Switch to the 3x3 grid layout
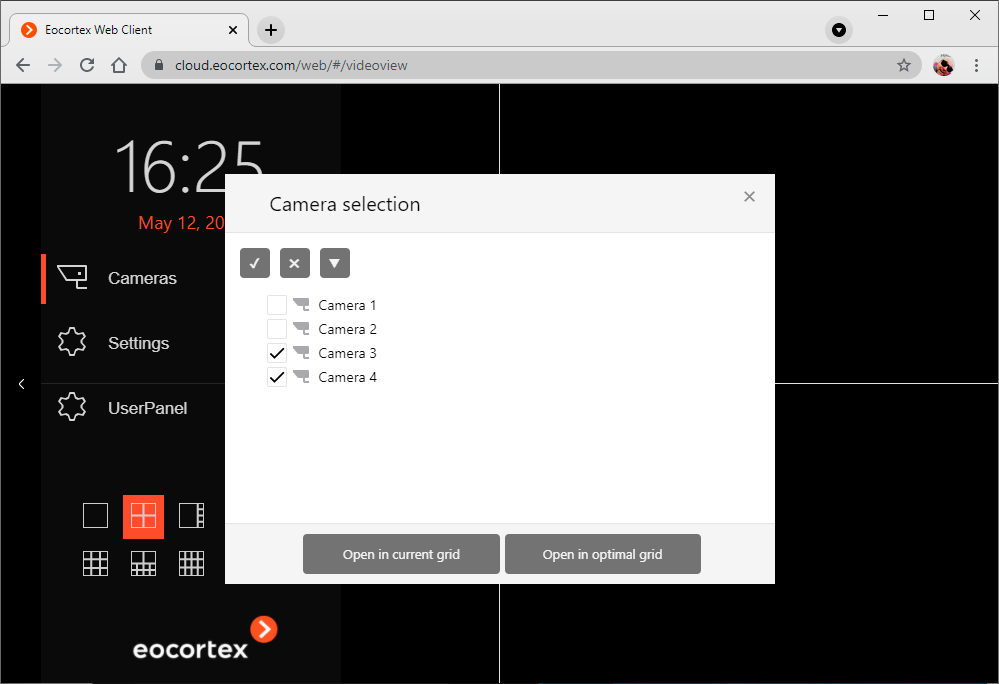The height and width of the screenshot is (684, 999). pos(95,562)
